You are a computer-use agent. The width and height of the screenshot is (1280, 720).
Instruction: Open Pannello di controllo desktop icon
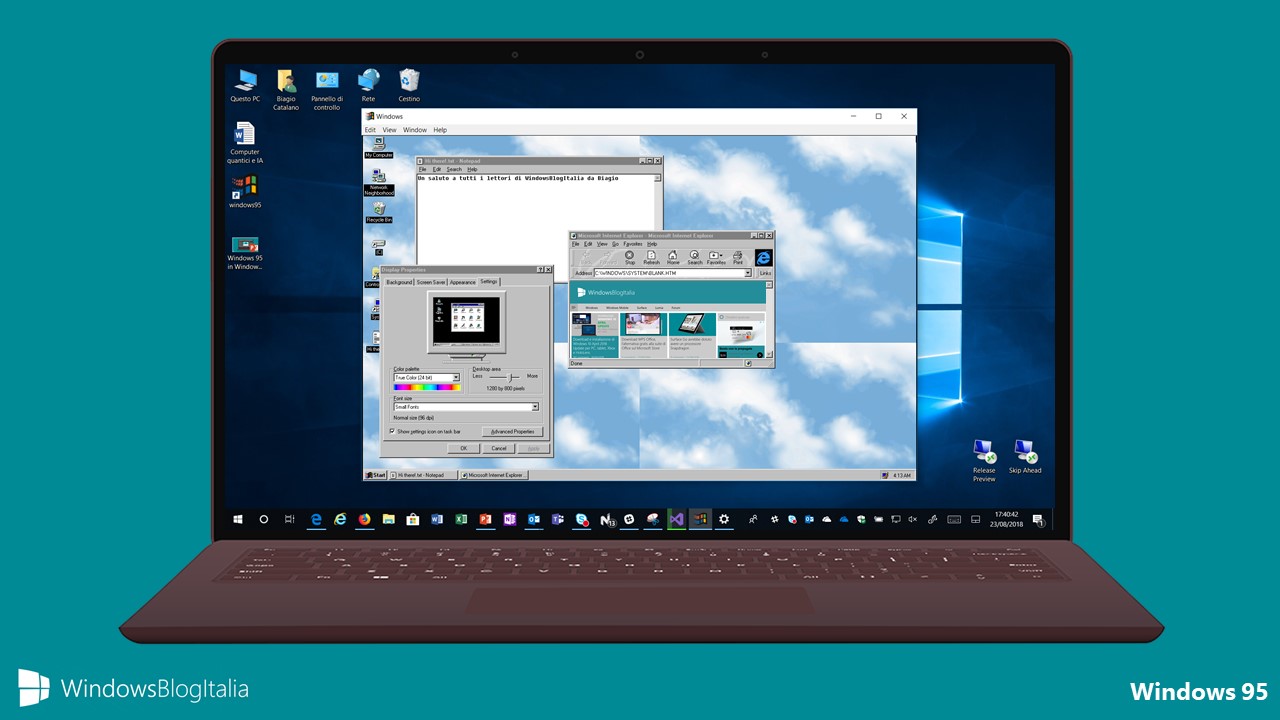tap(327, 89)
